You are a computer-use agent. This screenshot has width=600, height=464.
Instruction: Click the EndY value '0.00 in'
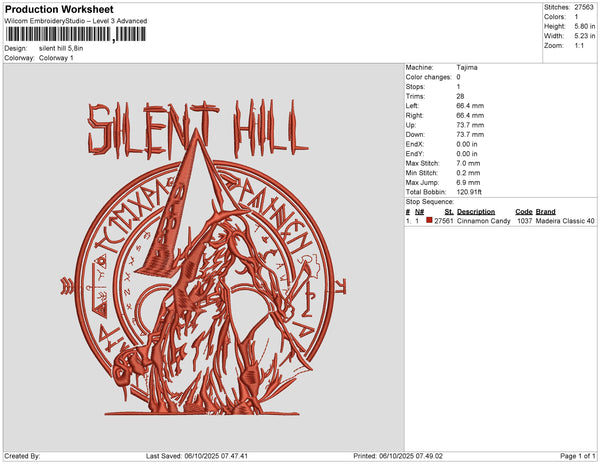click(x=467, y=154)
